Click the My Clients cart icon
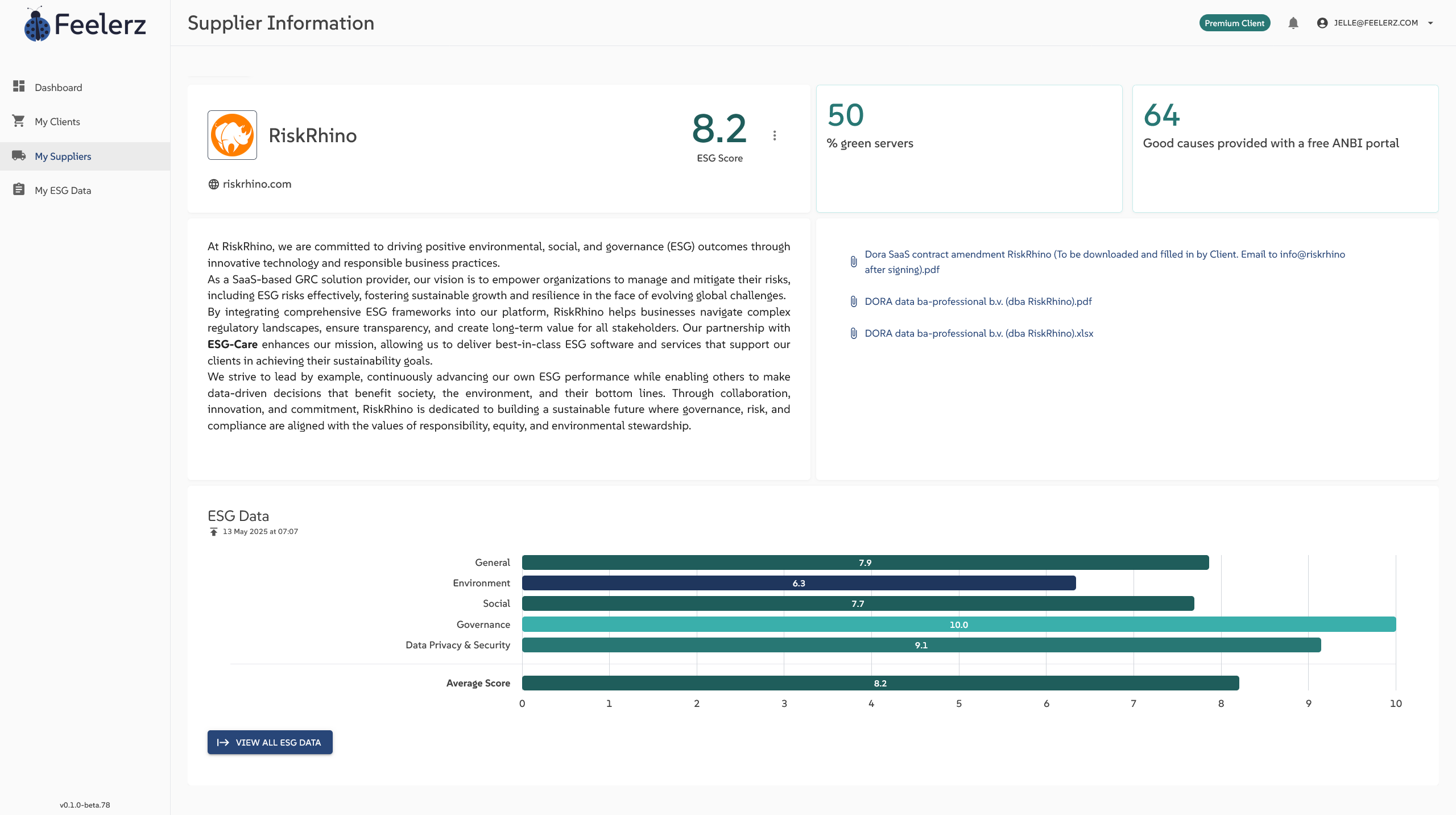The height and width of the screenshot is (815, 1456). (x=19, y=121)
